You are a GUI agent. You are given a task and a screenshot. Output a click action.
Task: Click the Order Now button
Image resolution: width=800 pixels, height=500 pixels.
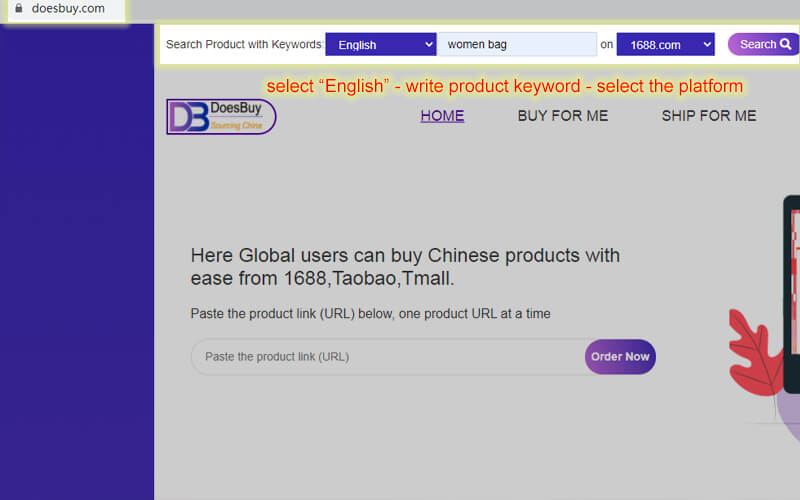[620, 357]
